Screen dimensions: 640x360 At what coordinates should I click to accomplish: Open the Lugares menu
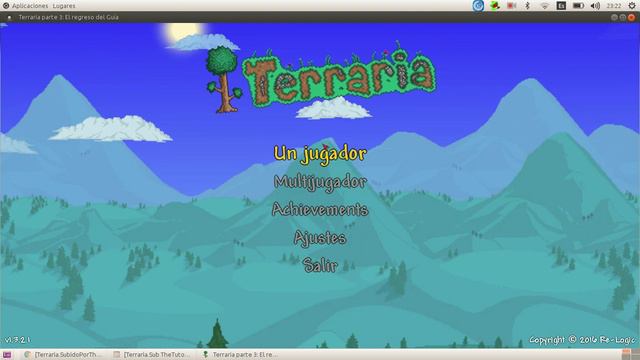pyautogui.click(x=64, y=6)
